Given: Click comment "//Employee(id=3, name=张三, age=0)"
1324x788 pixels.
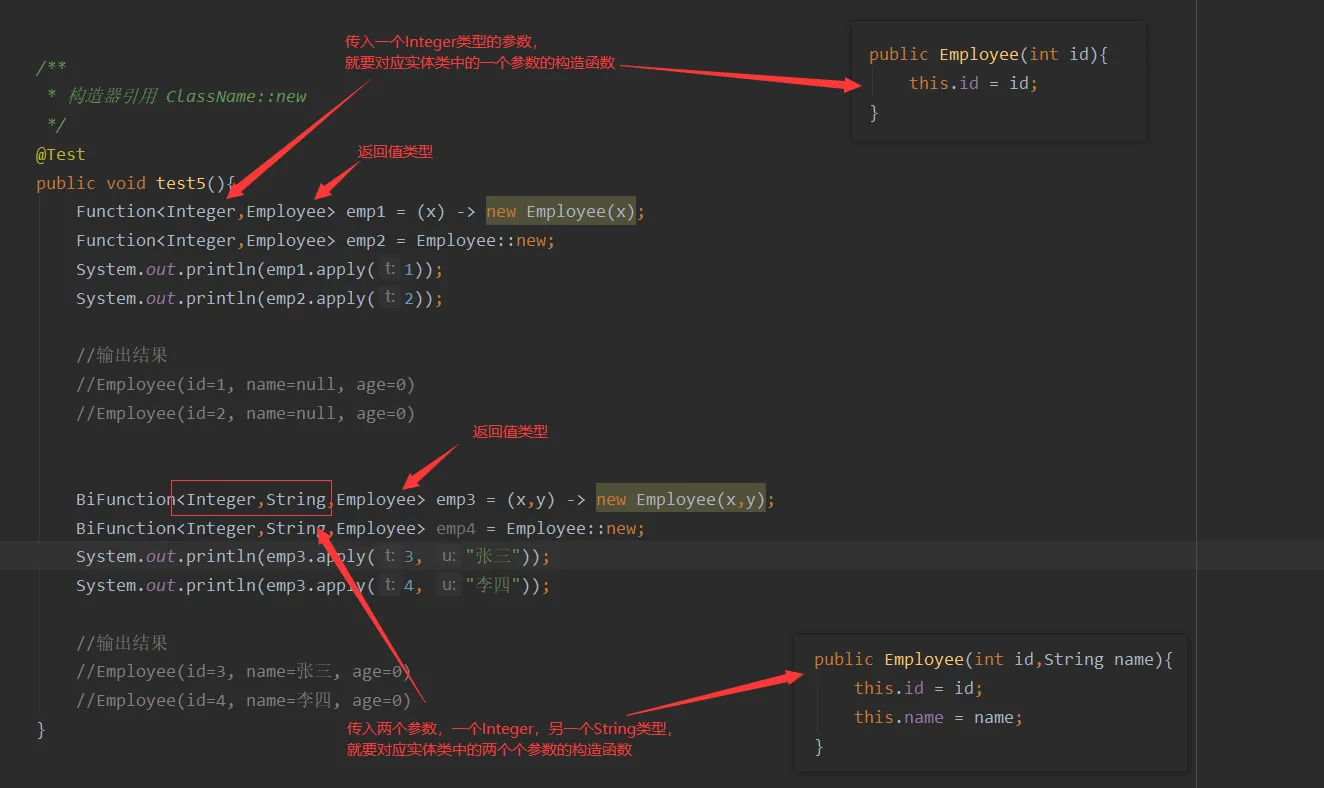Looking at the screenshot, I should coord(244,672).
